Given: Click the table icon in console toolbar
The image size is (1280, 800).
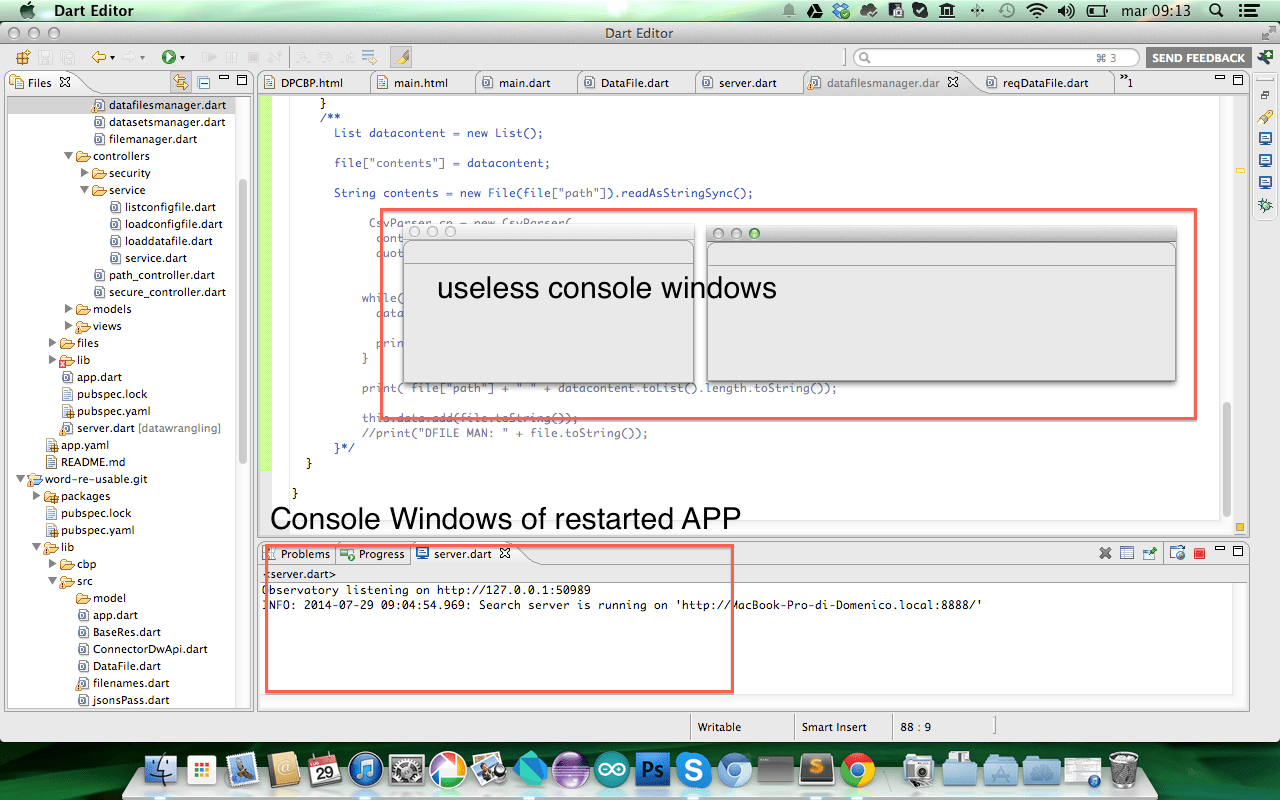Looking at the screenshot, I should [x=1127, y=553].
